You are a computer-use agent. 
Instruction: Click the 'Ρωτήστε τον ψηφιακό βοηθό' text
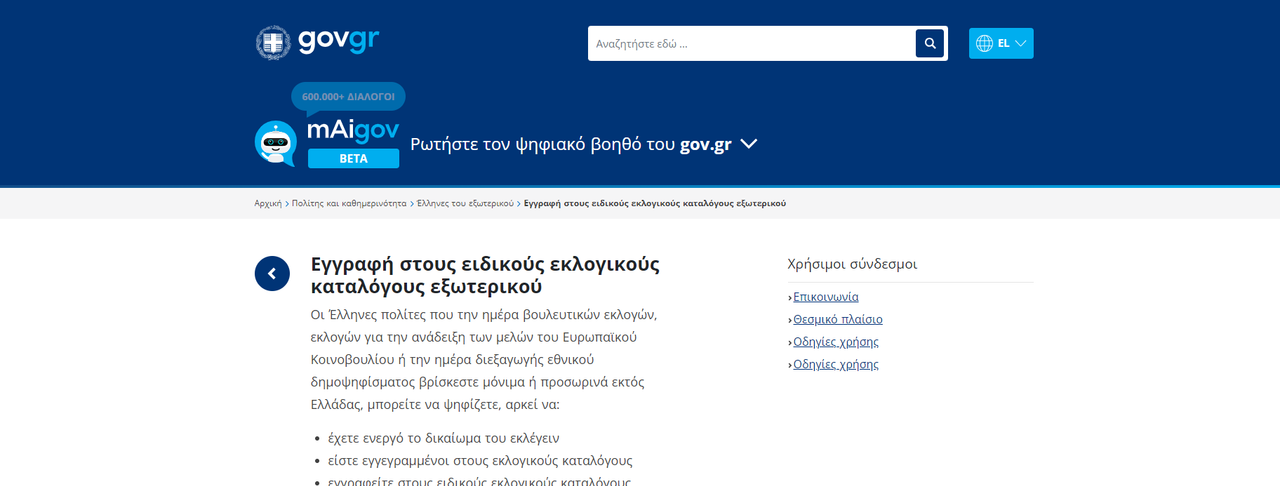point(571,144)
